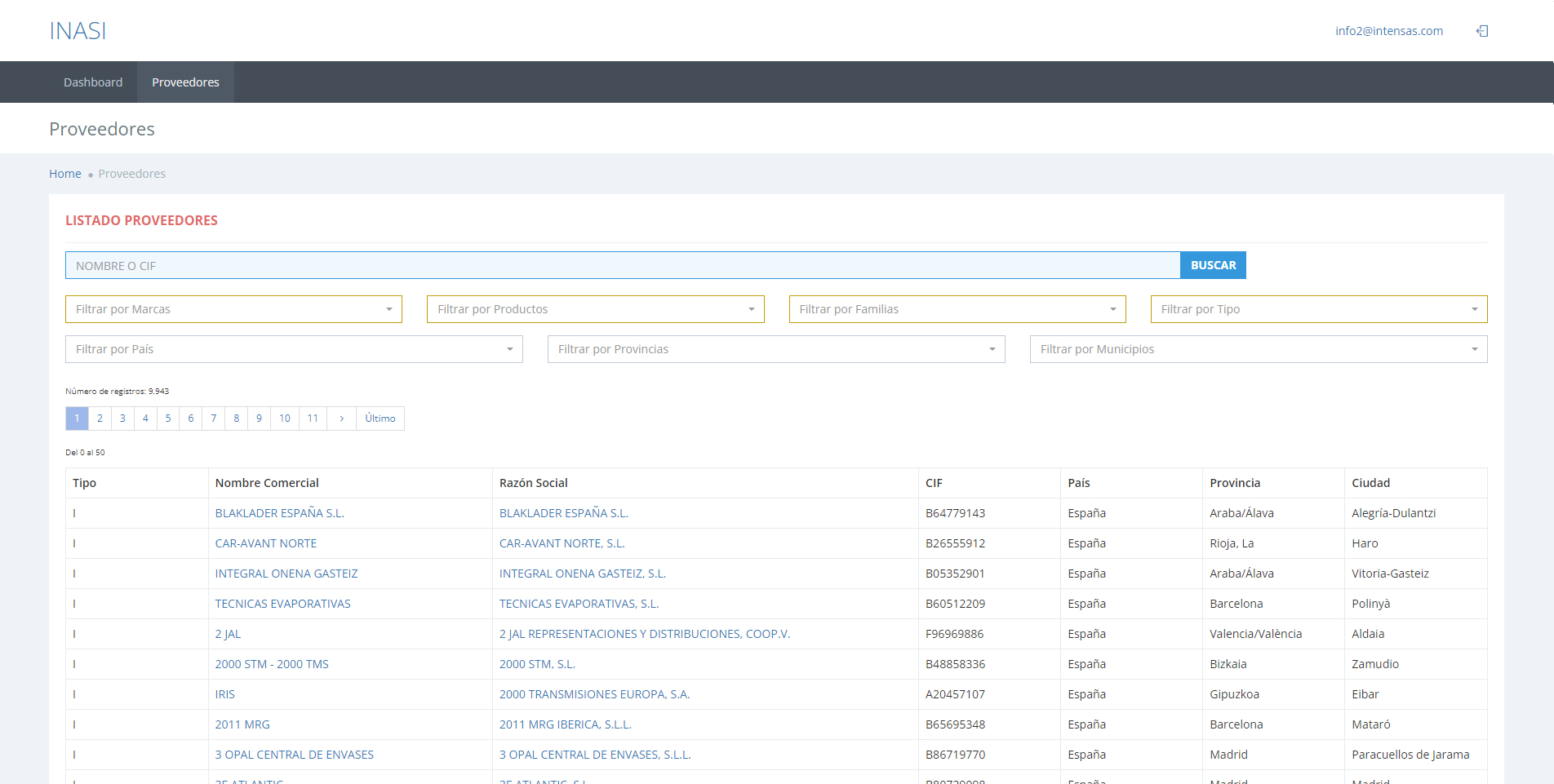Go to next page using arrow
1554x784 pixels.
click(341, 419)
